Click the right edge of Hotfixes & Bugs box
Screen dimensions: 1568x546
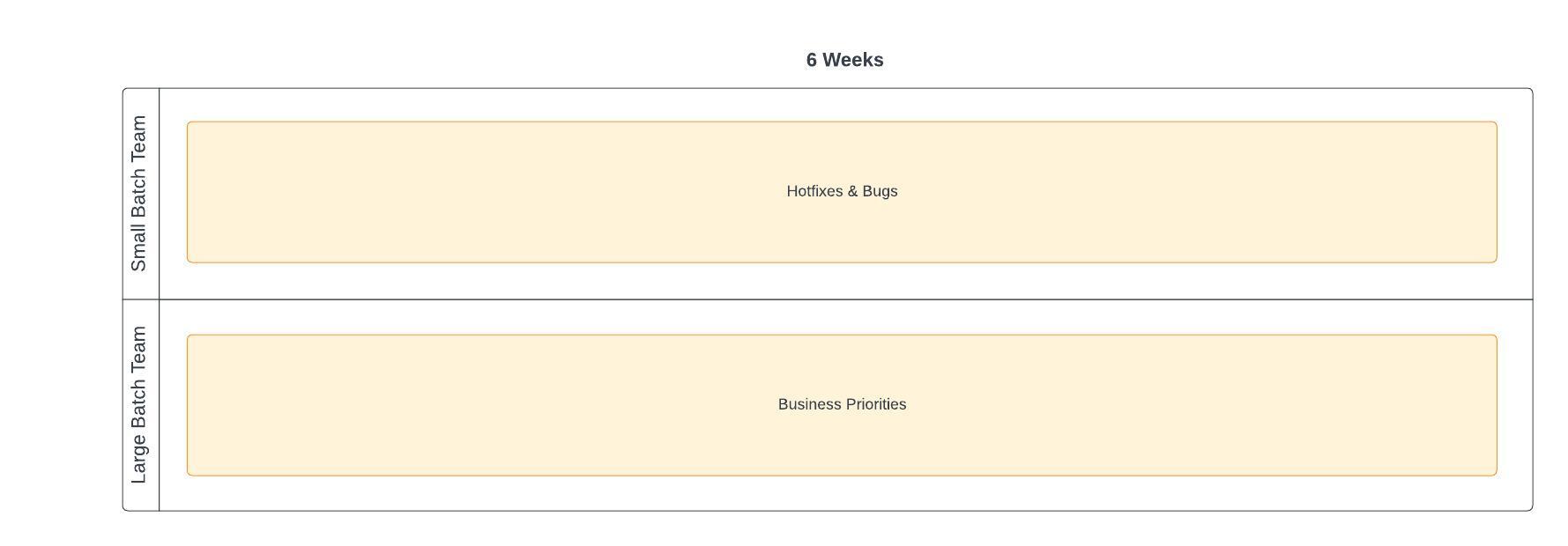1497,192
